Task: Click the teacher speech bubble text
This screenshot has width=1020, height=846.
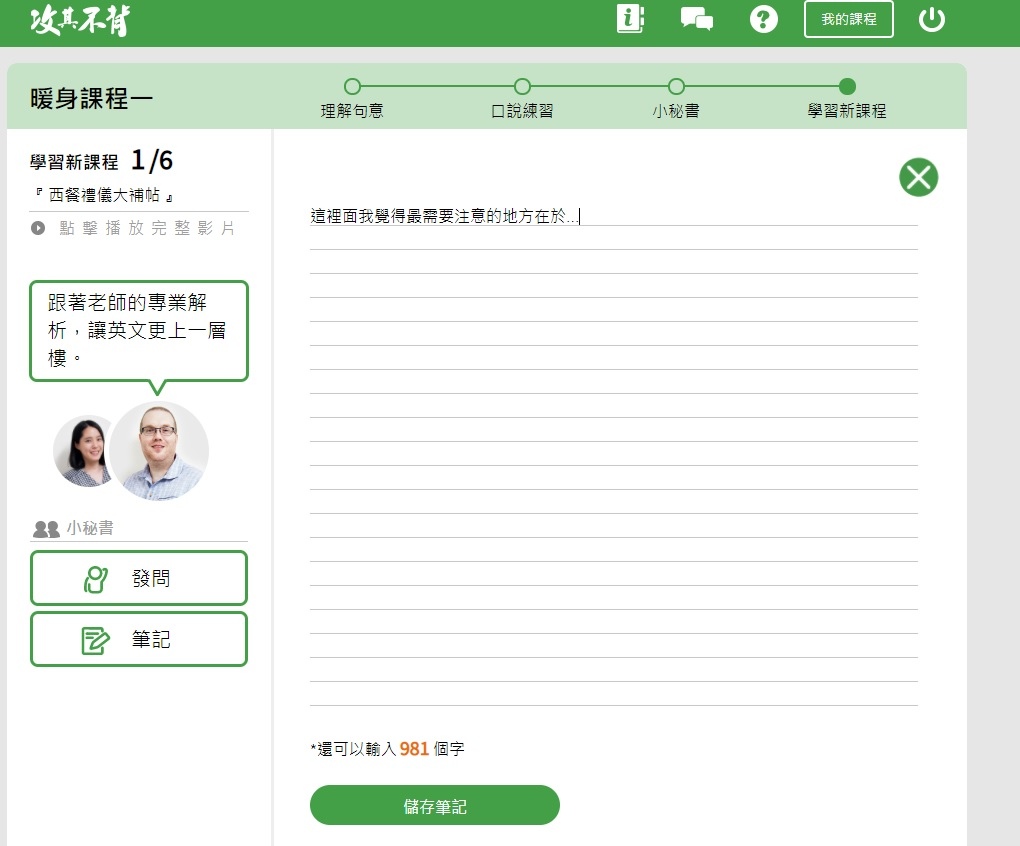Action: point(137,330)
